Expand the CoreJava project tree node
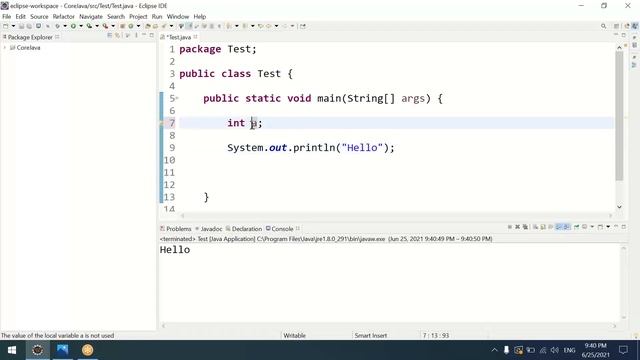The height and width of the screenshot is (360, 640). click(5, 48)
